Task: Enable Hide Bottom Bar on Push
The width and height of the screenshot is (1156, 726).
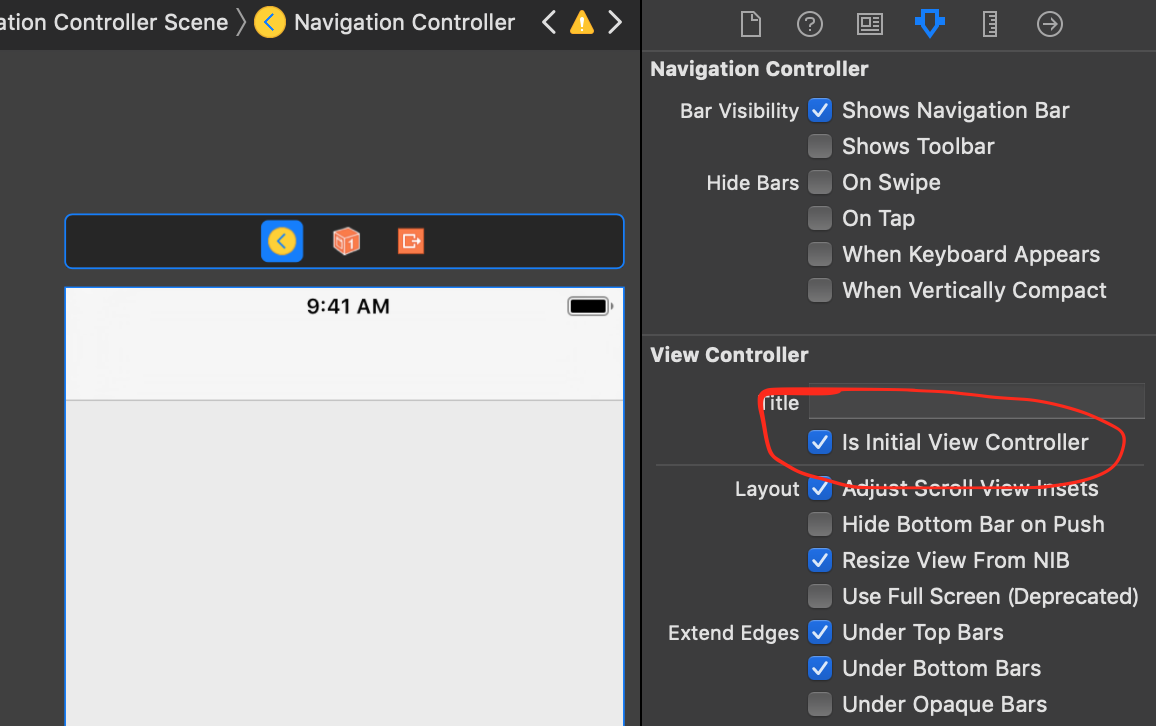Action: (820, 524)
